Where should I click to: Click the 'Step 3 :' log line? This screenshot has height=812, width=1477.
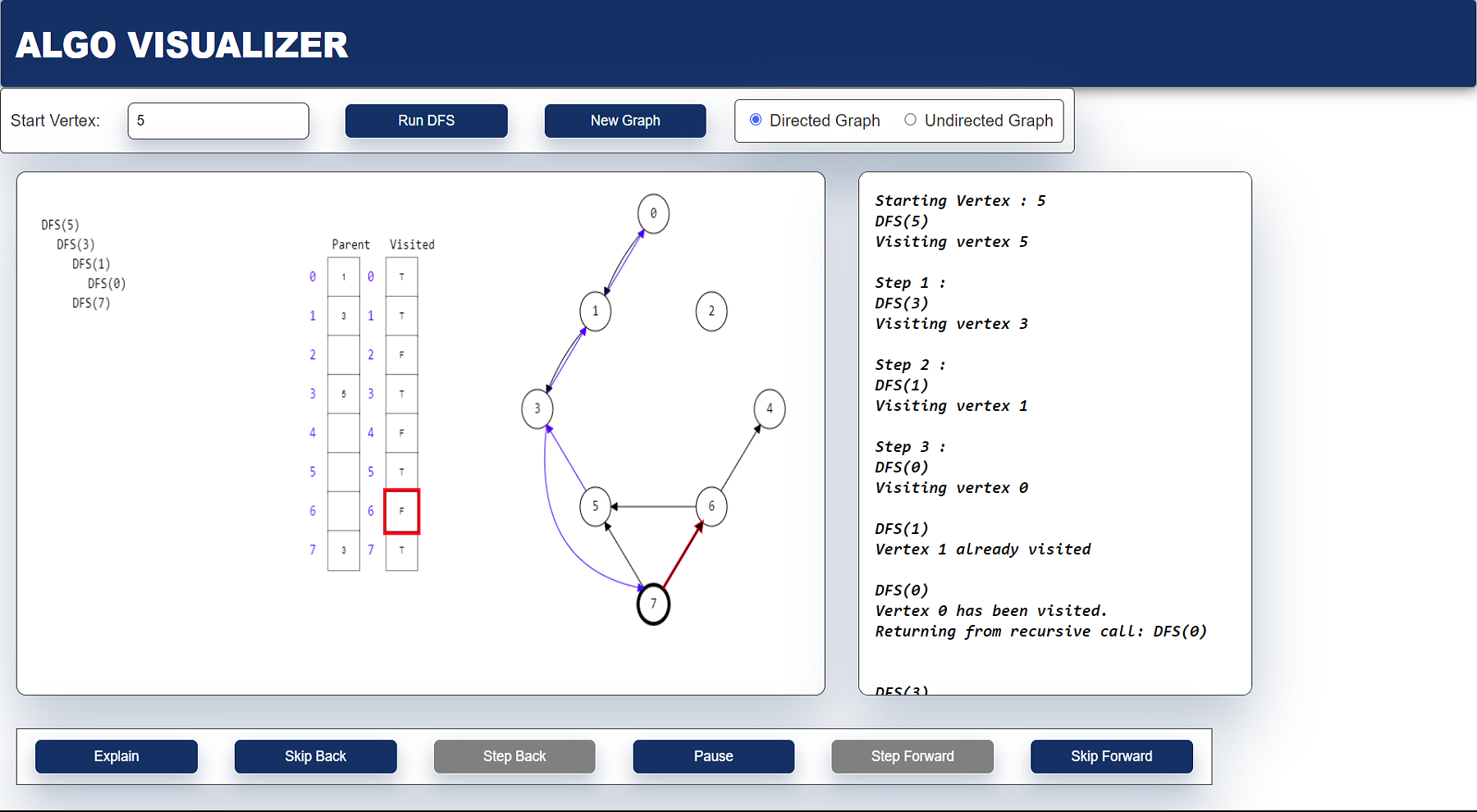coord(910,447)
